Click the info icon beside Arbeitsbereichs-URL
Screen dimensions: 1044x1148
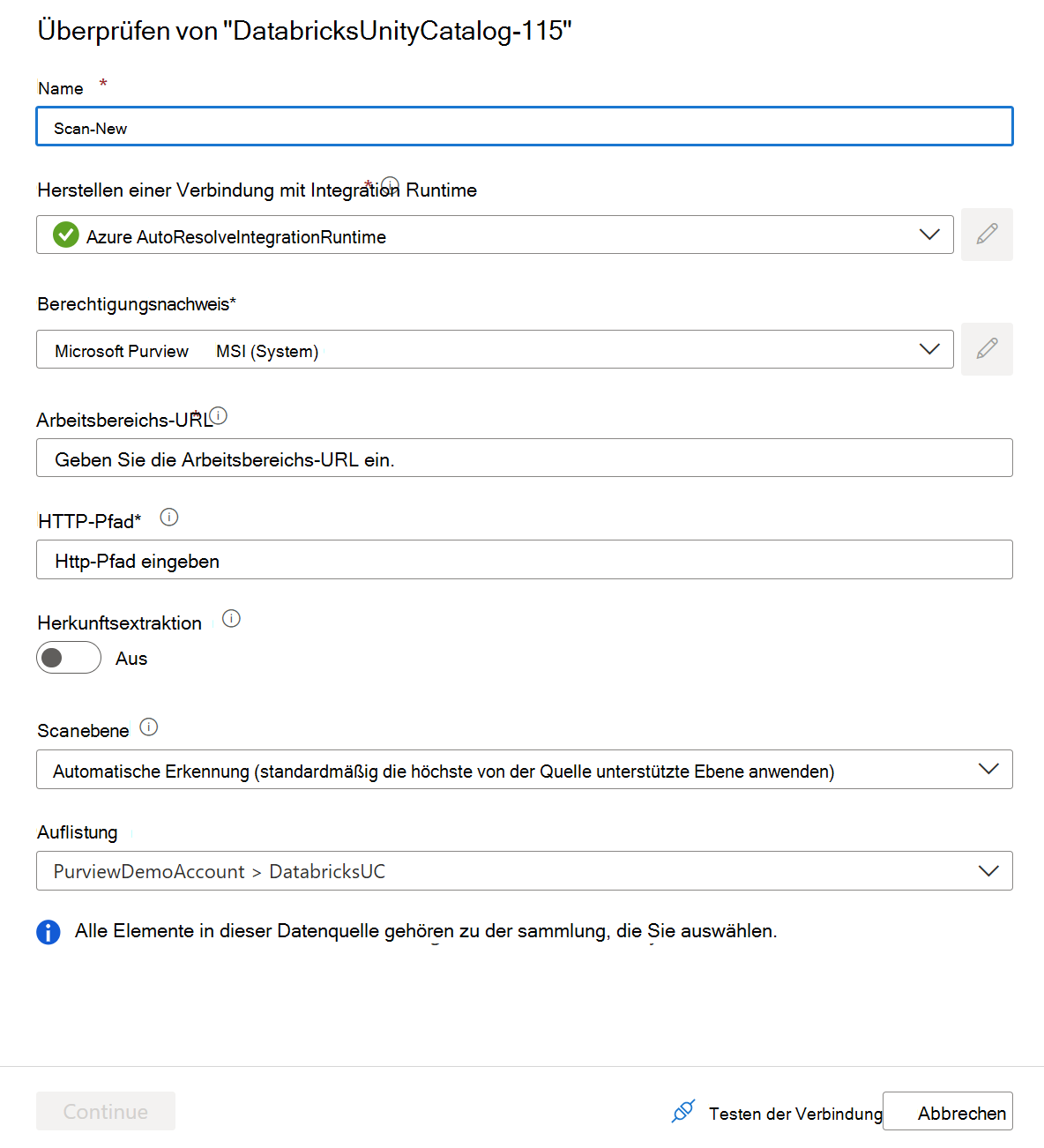220,414
